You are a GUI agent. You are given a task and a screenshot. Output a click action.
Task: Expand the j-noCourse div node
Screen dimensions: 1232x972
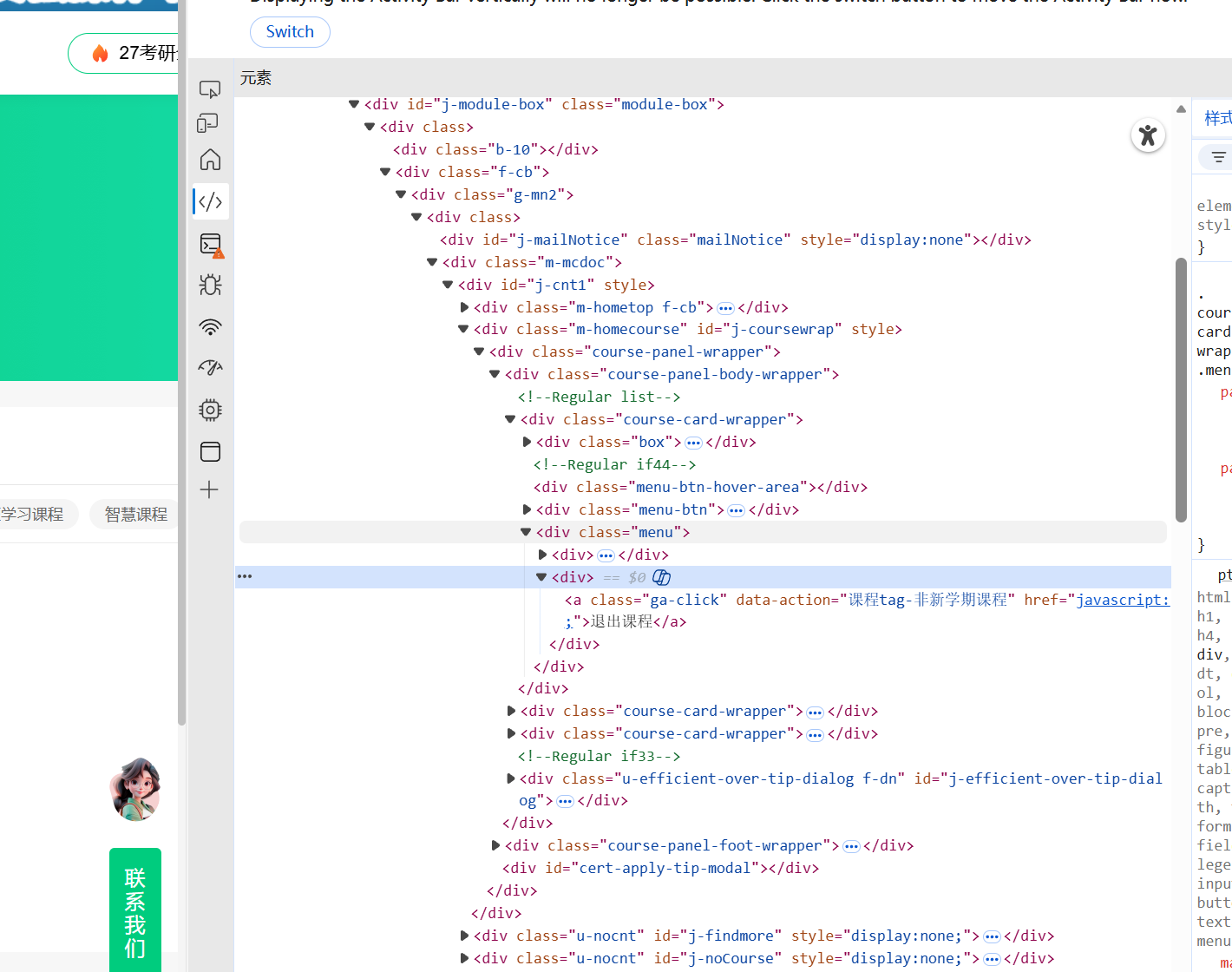pyautogui.click(x=464, y=958)
